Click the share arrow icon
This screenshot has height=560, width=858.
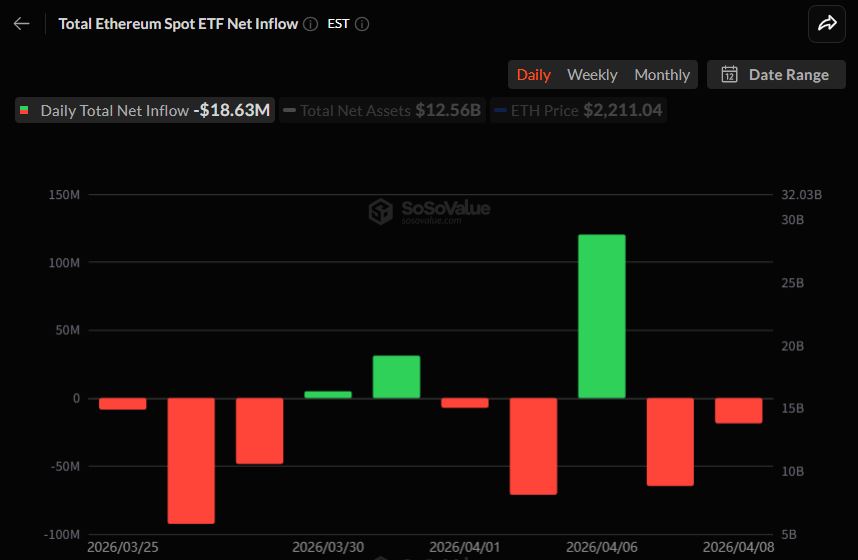pyautogui.click(x=826, y=24)
